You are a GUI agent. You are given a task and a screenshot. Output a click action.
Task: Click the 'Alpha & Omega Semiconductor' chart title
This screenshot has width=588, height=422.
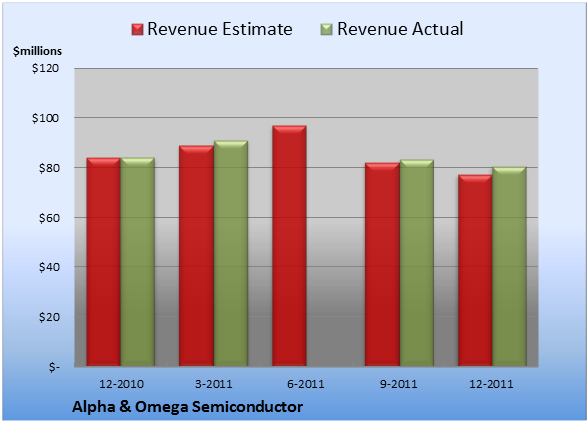click(x=188, y=407)
